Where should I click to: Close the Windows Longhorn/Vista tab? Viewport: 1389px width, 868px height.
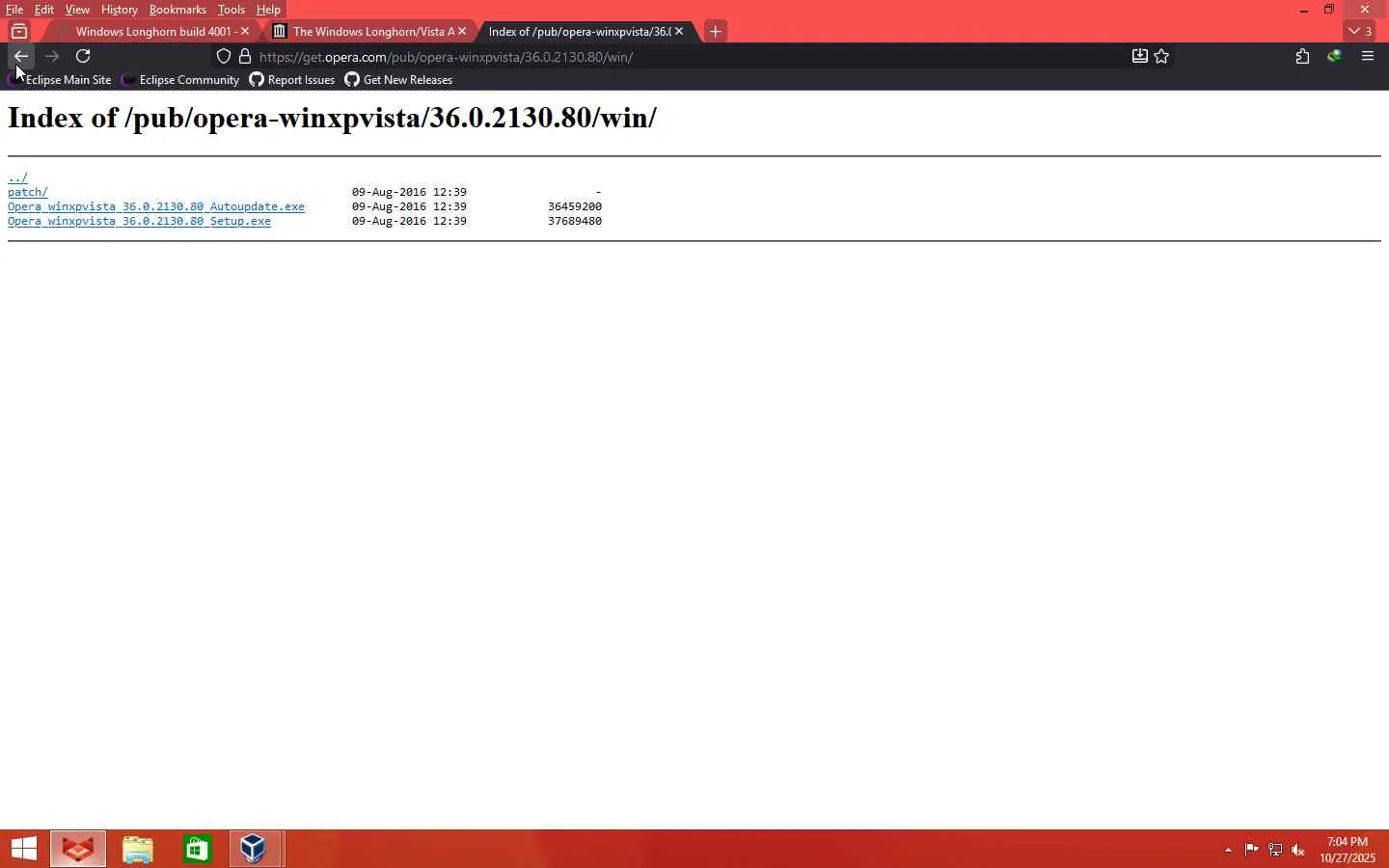pos(462,31)
